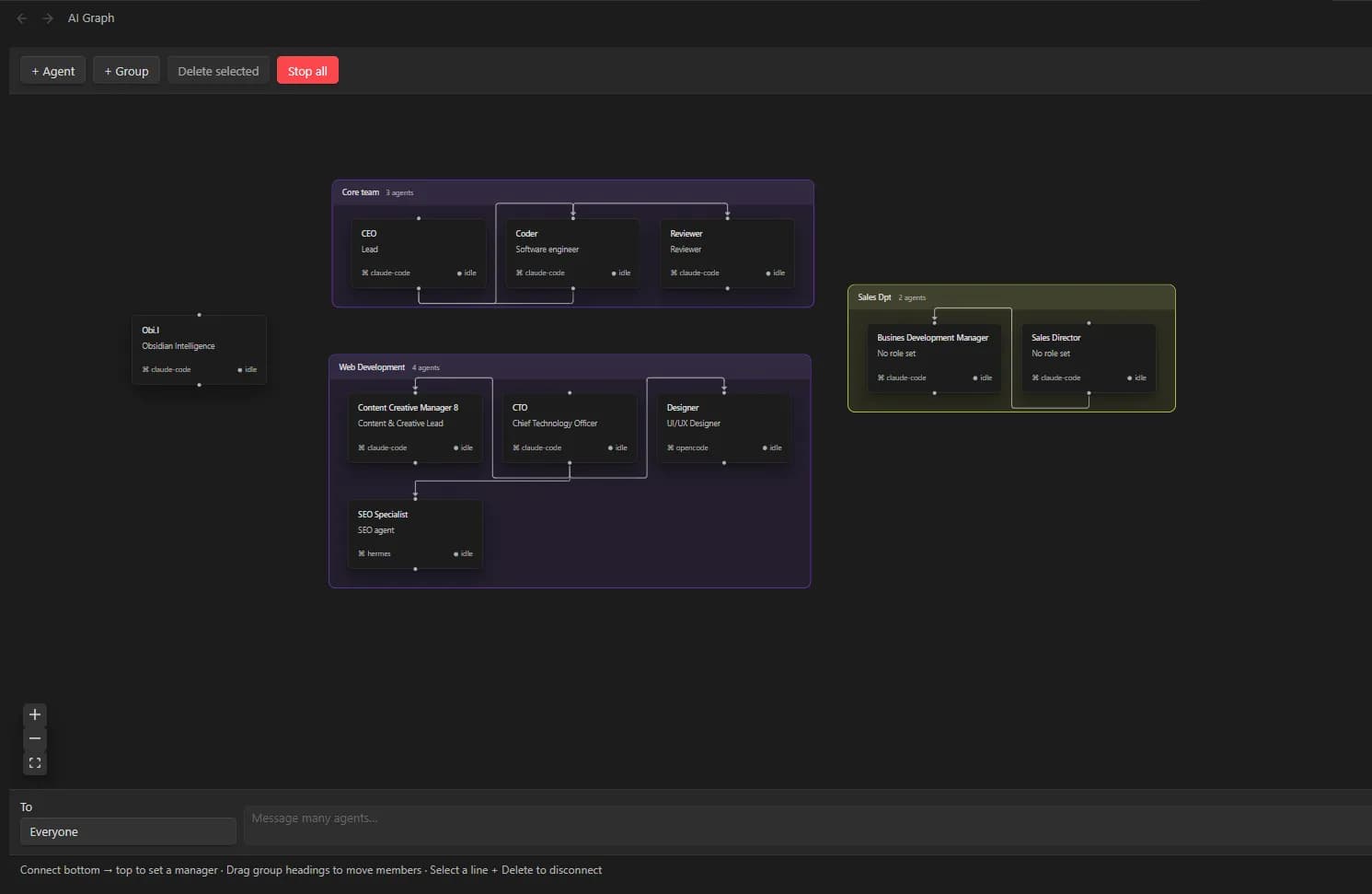
Task: Select the CEO agent node
Action: point(419,253)
